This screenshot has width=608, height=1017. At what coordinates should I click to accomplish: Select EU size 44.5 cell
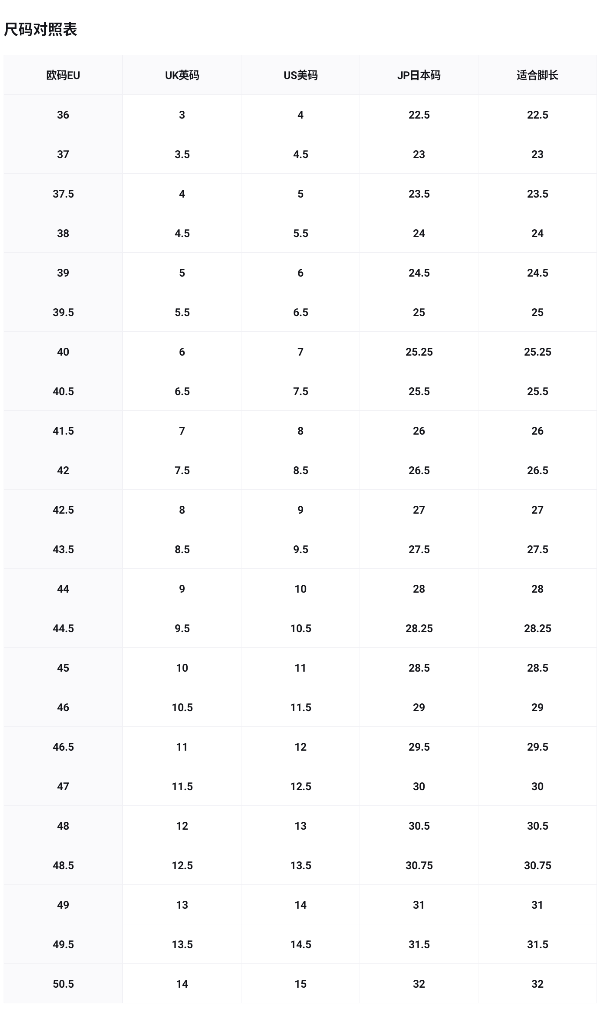[x=63, y=628]
